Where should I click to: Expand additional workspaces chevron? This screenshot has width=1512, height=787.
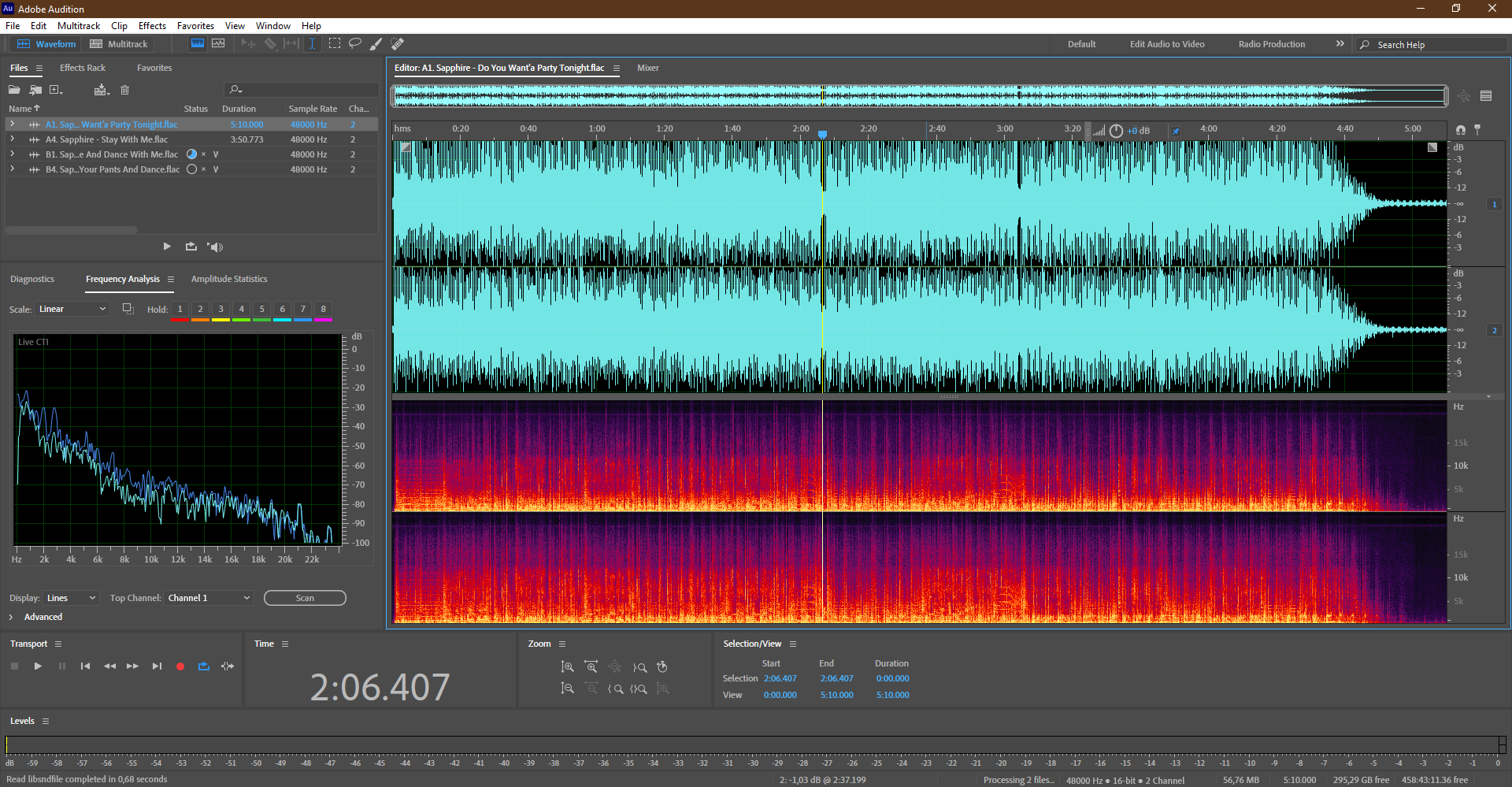(x=1340, y=44)
